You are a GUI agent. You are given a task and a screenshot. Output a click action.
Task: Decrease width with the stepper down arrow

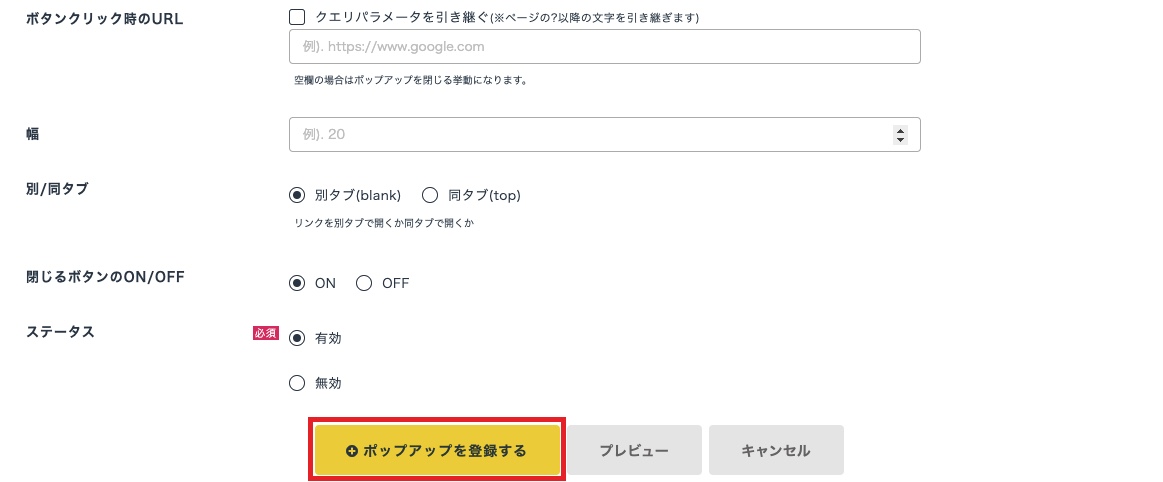click(x=900, y=140)
